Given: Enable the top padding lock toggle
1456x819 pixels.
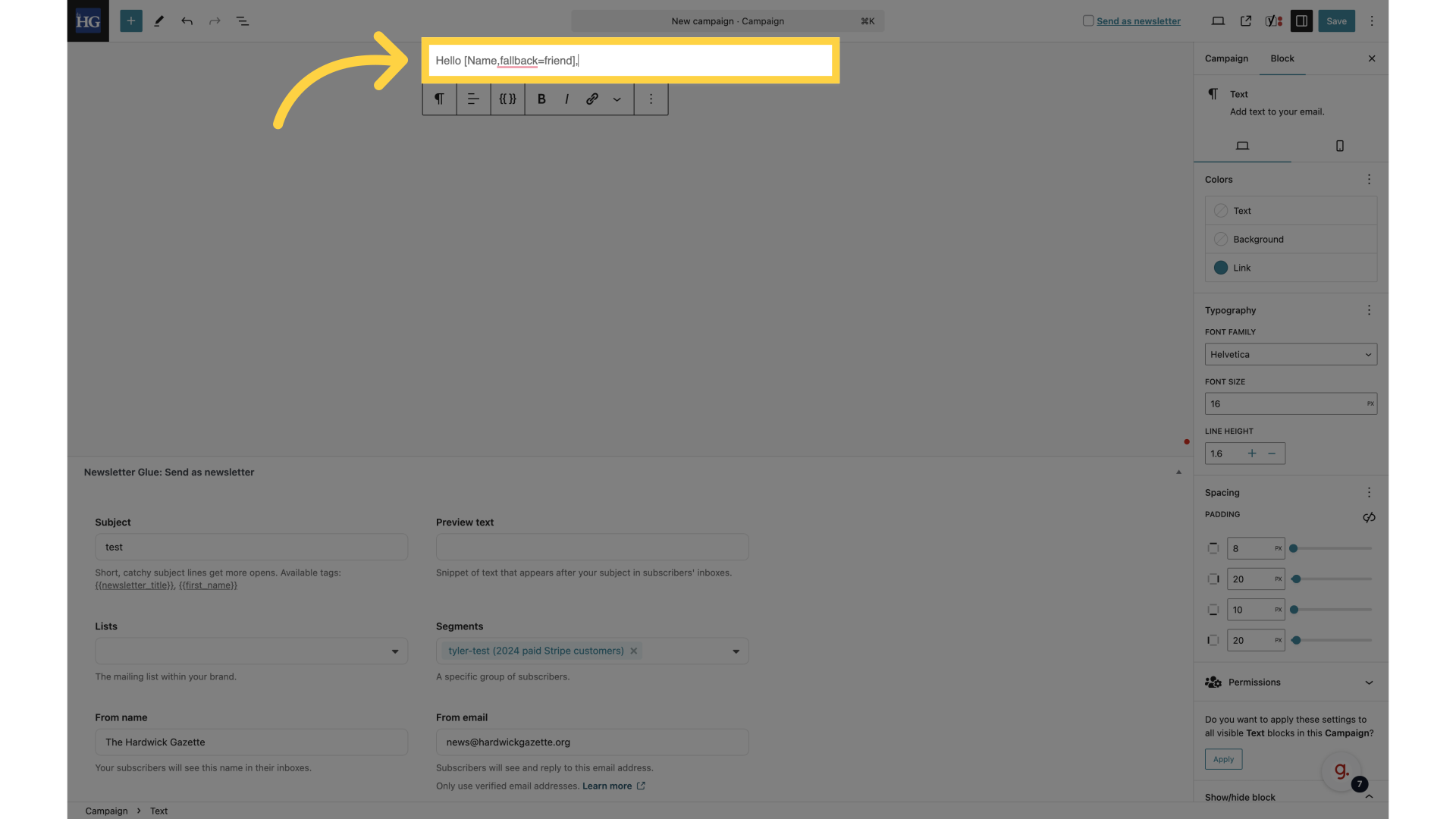Looking at the screenshot, I should tap(1213, 548).
